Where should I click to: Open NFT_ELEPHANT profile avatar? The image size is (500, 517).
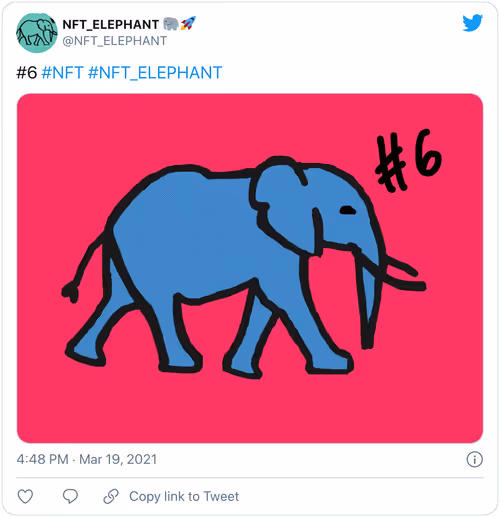coord(37,33)
